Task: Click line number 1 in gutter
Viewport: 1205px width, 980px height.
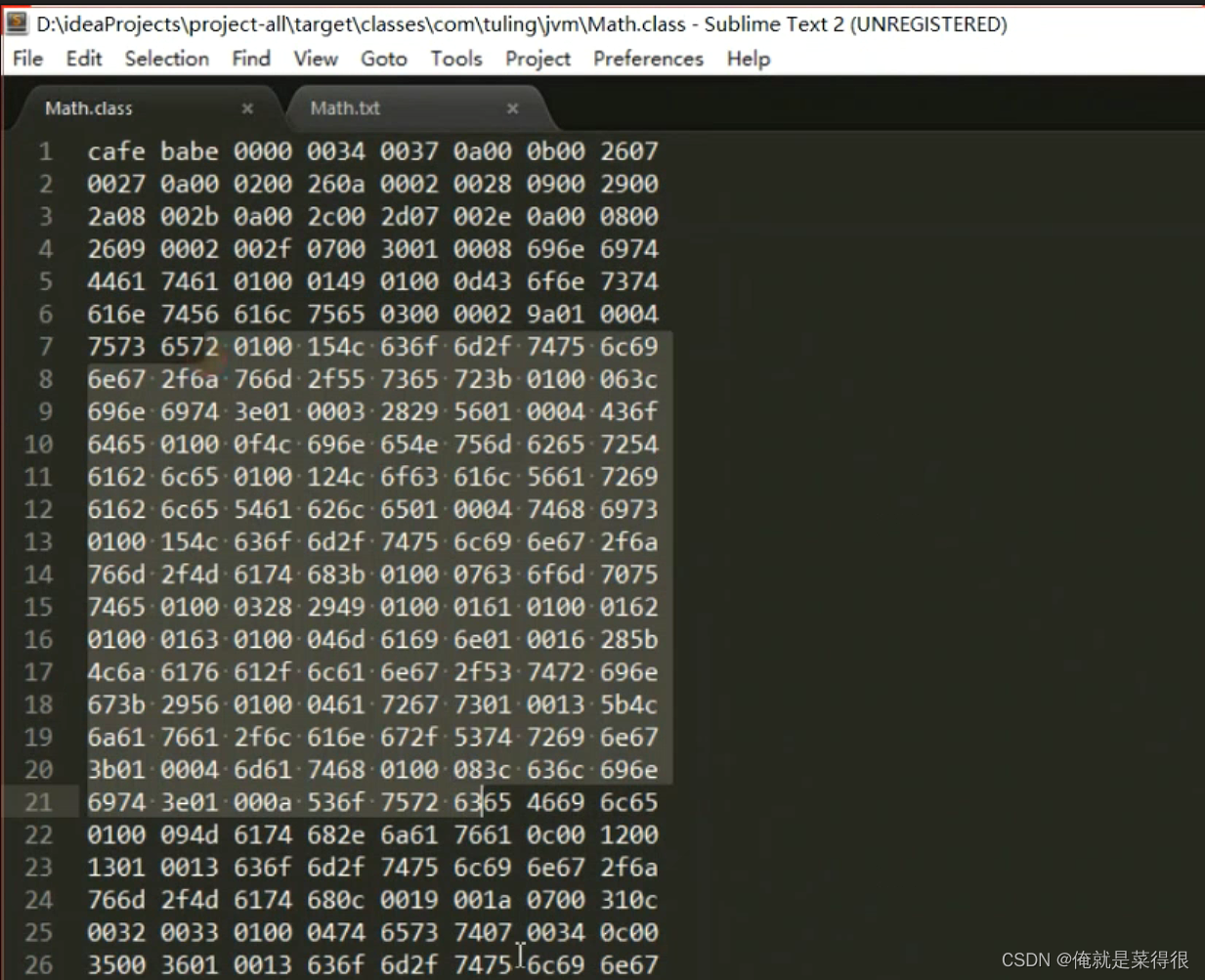Action: 45,151
